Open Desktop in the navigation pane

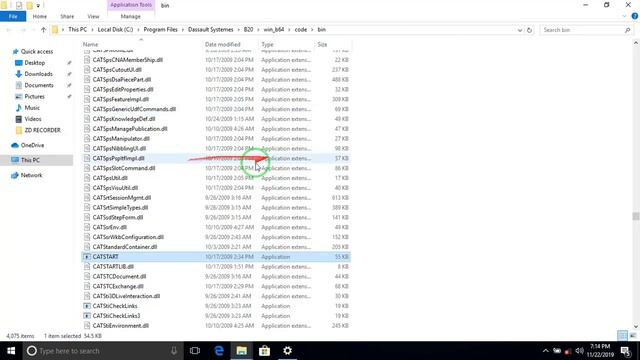34,63
